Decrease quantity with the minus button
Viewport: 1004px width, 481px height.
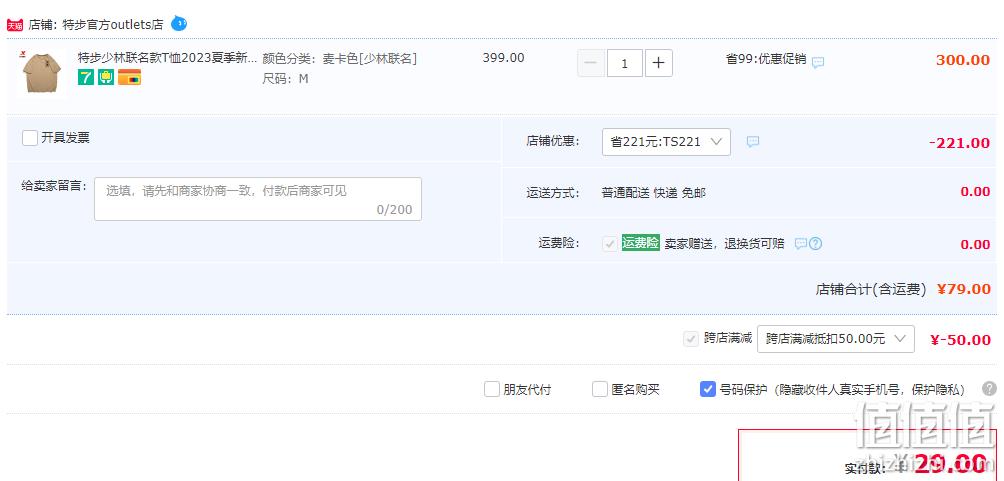pyautogui.click(x=591, y=63)
